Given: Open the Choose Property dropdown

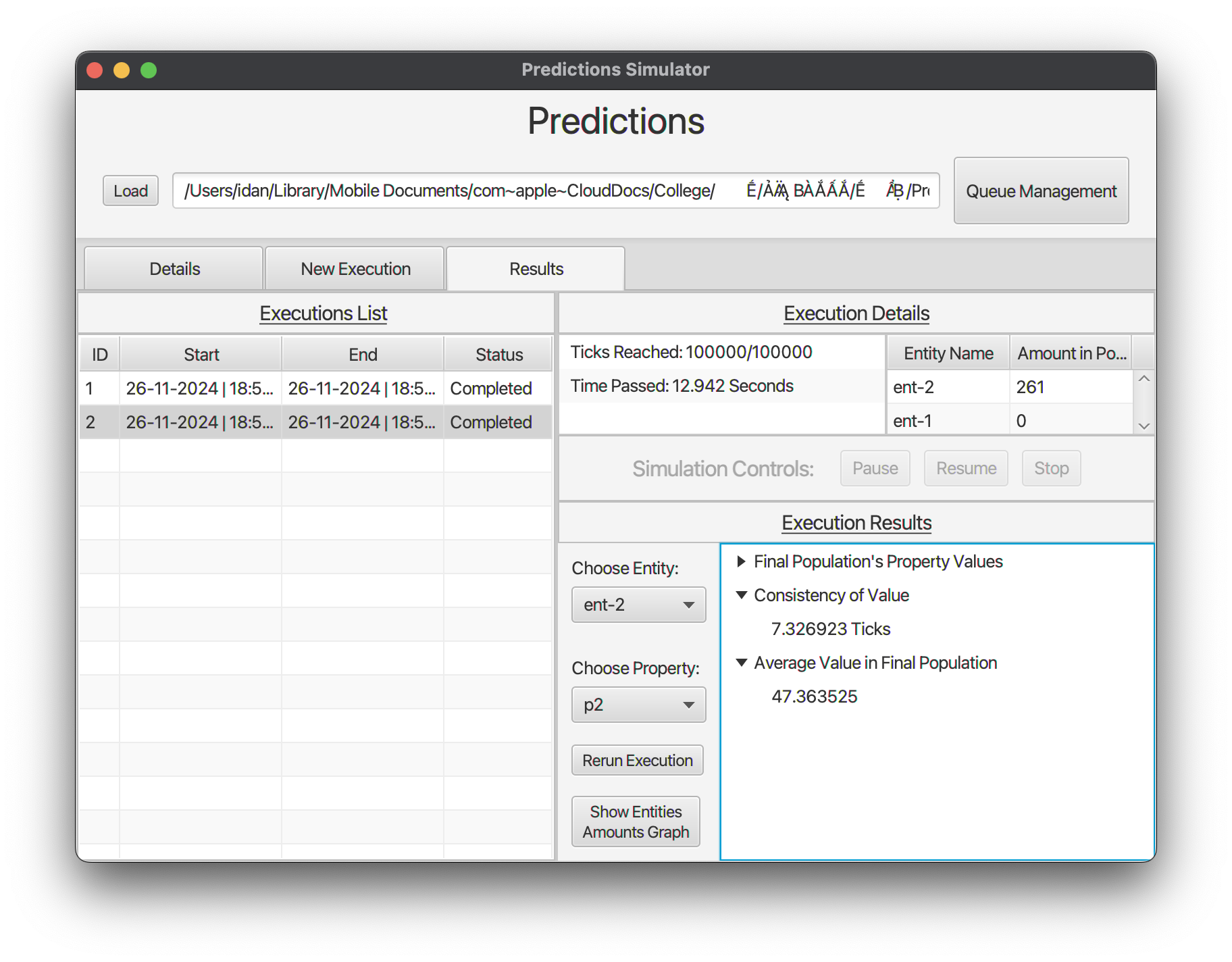Looking at the screenshot, I should [x=638, y=705].
